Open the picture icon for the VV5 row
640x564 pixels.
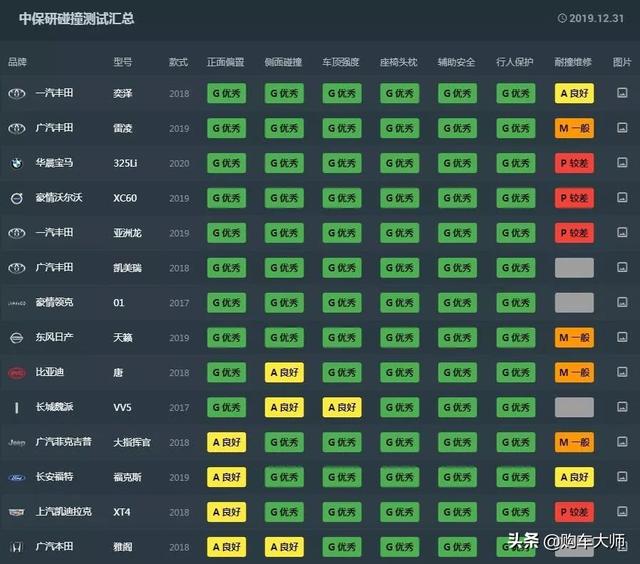pos(622,407)
